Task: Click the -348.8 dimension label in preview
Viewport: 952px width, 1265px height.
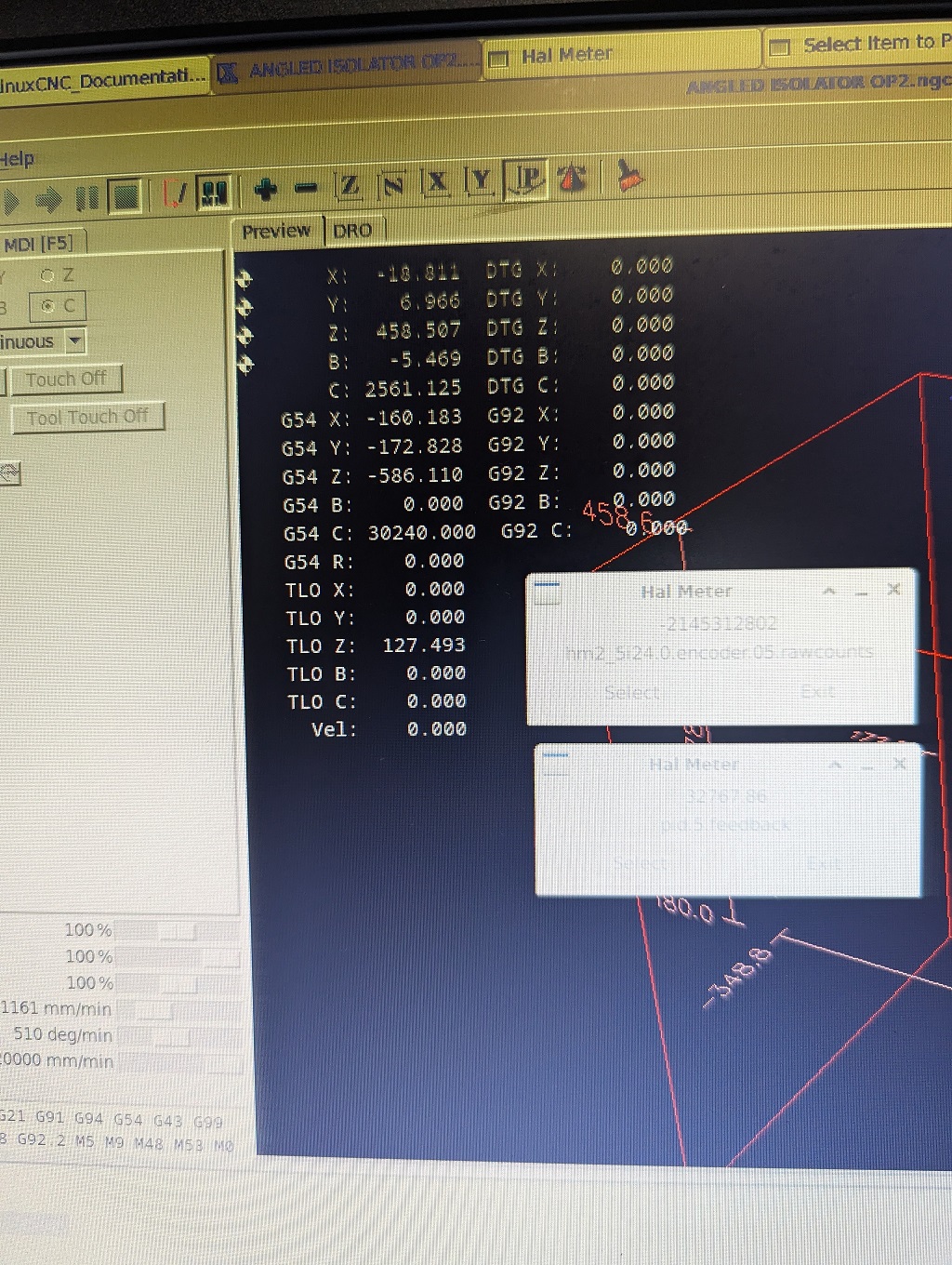Action: click(738, 977)
